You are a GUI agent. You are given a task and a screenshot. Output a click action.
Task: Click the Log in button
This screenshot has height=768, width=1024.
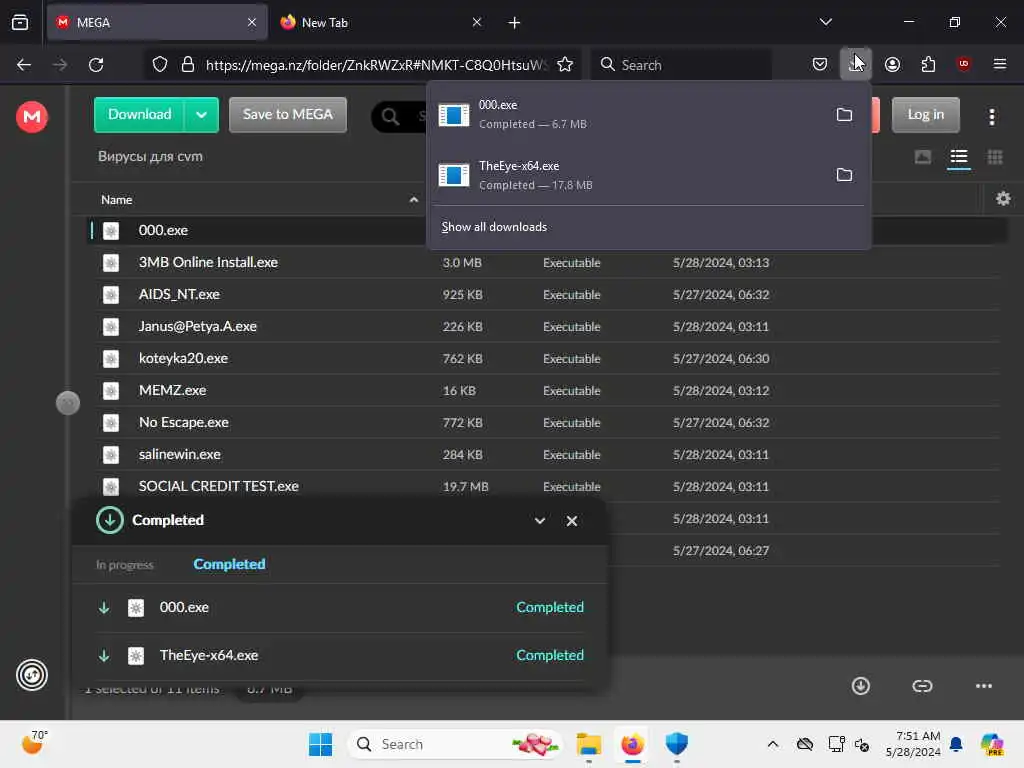[x=925, y=115]
